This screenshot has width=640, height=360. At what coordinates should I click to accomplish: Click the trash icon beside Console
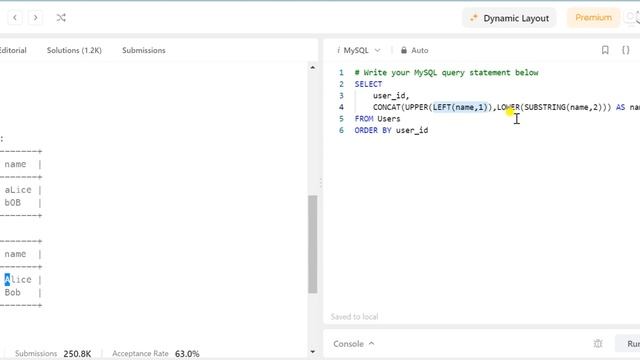(x=598, y=344)
